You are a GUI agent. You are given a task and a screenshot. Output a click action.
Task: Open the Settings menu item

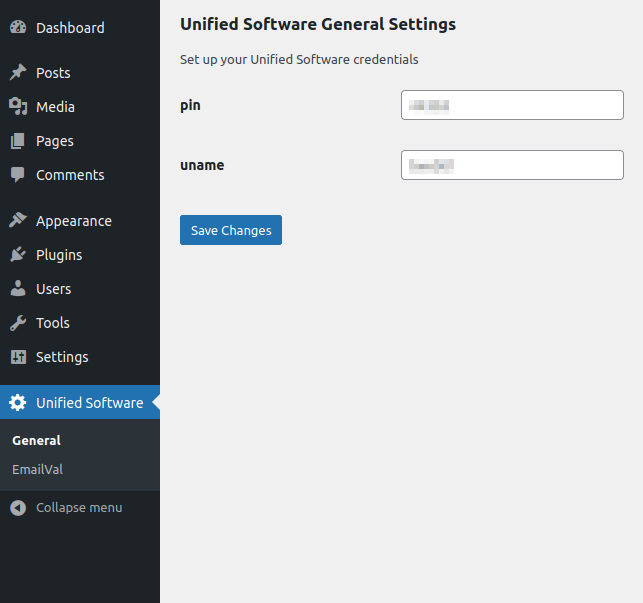click(80, 357)
